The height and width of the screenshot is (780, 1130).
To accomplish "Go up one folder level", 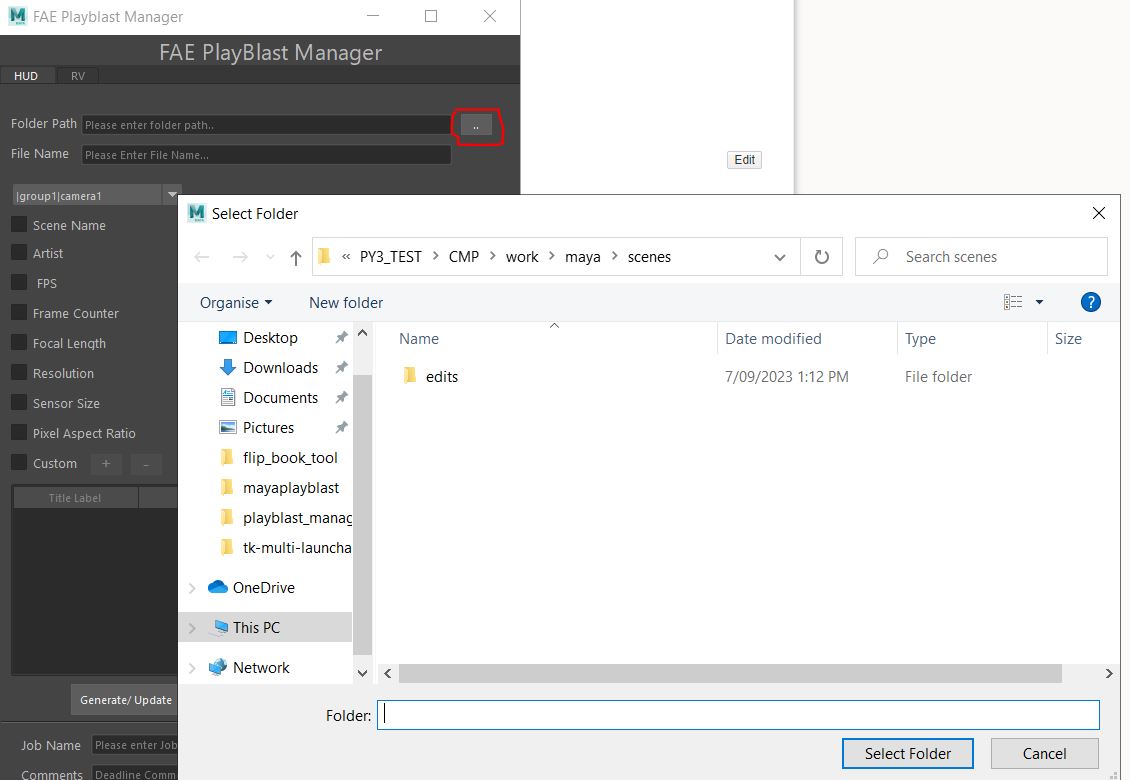I will coord(295,257).
